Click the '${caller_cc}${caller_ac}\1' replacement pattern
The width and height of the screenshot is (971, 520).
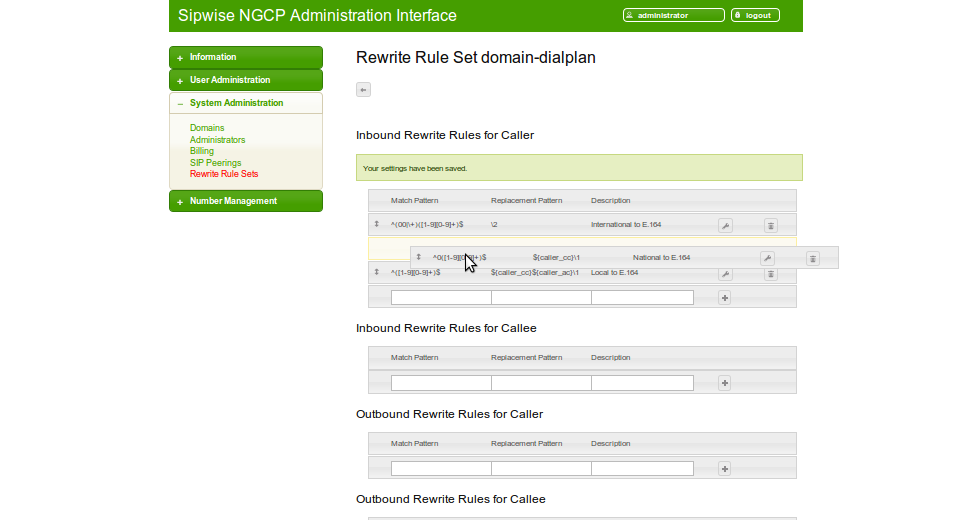point(535,272)
